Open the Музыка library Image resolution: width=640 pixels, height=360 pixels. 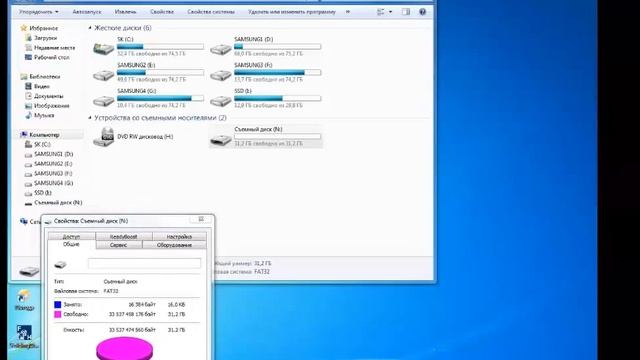pos(44,116)
